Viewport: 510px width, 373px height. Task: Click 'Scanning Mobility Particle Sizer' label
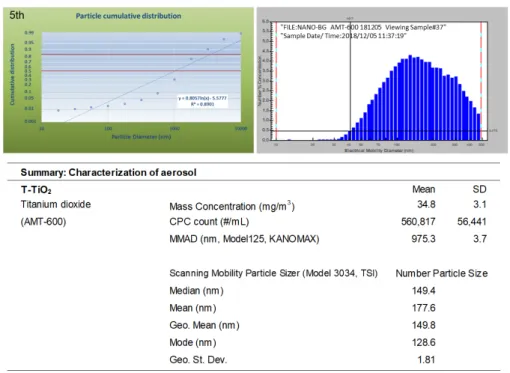click(x=273, y=273)
